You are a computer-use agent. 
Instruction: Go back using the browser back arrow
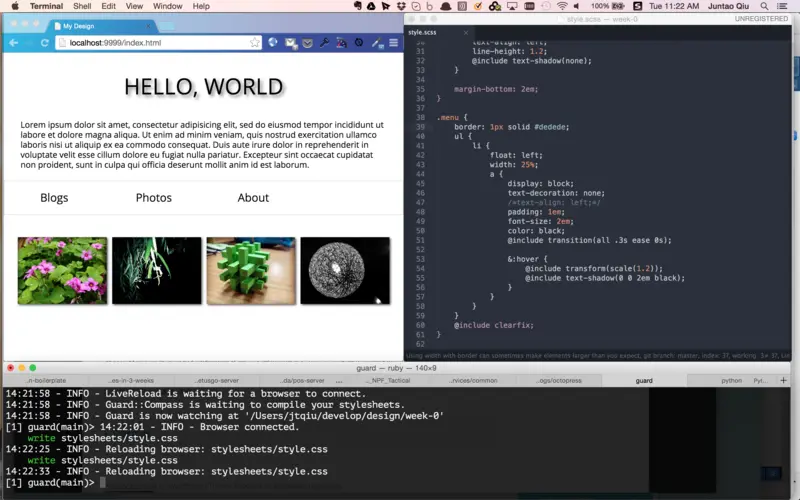(14, 43)
